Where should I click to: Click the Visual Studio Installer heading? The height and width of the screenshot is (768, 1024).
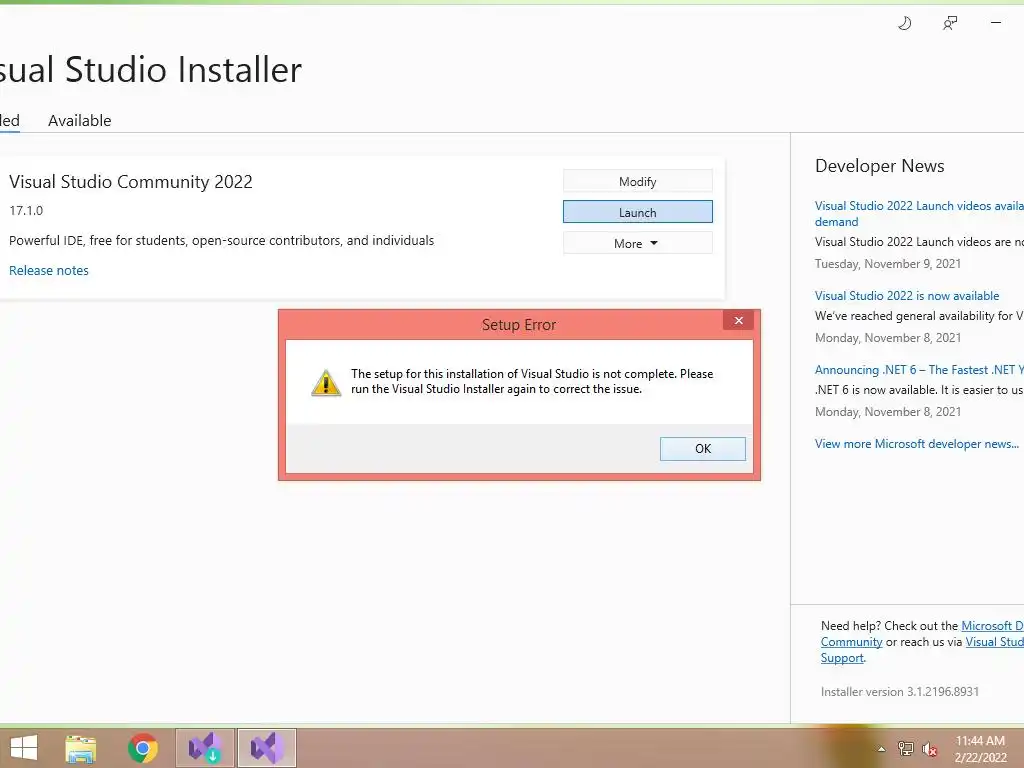tap(151, 69)
